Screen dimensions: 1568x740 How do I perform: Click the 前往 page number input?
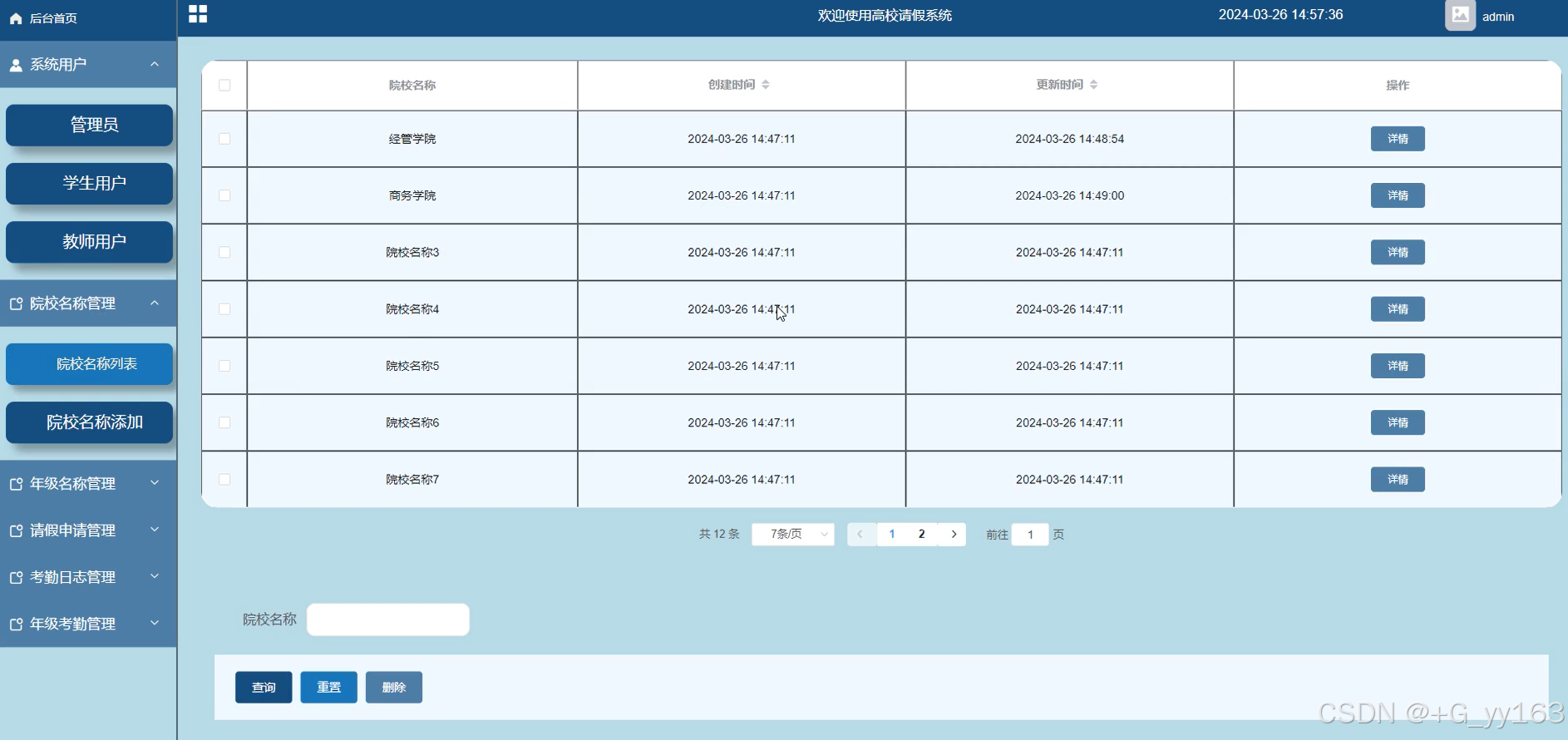coord(1030,534)
